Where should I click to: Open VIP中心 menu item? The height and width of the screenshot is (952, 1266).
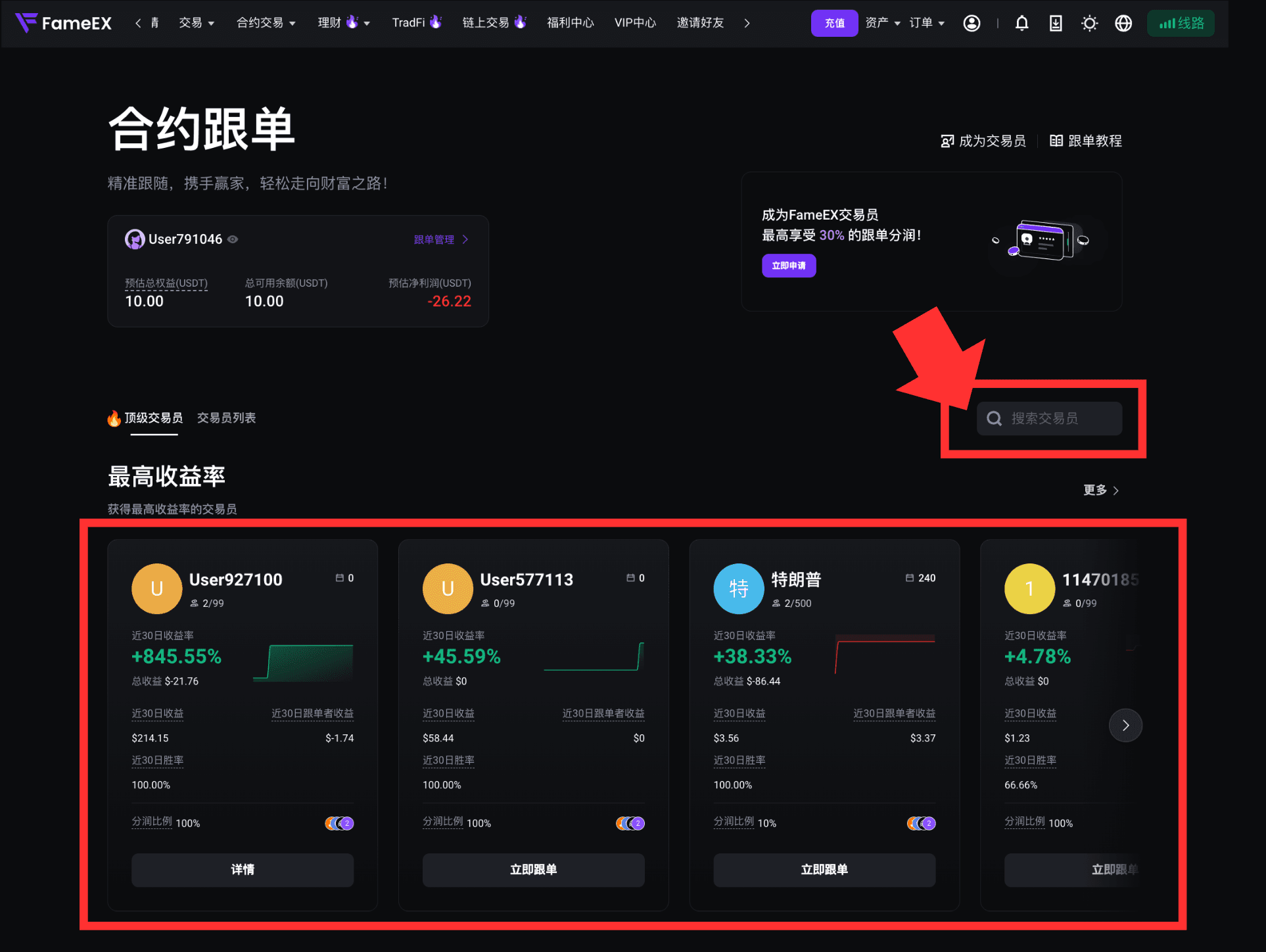(635, 23)
